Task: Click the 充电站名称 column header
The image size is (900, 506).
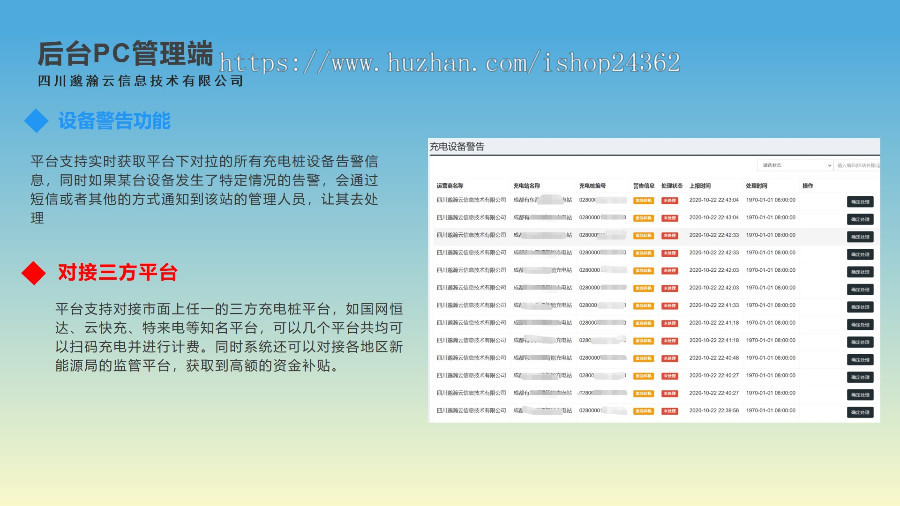Action: 526,186
